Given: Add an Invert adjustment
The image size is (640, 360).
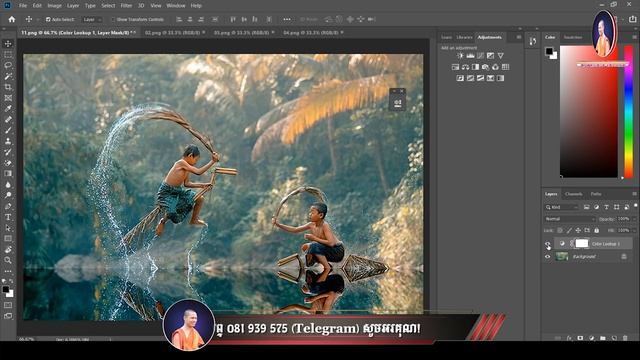Looking at the screenshot, I should 460,78.
